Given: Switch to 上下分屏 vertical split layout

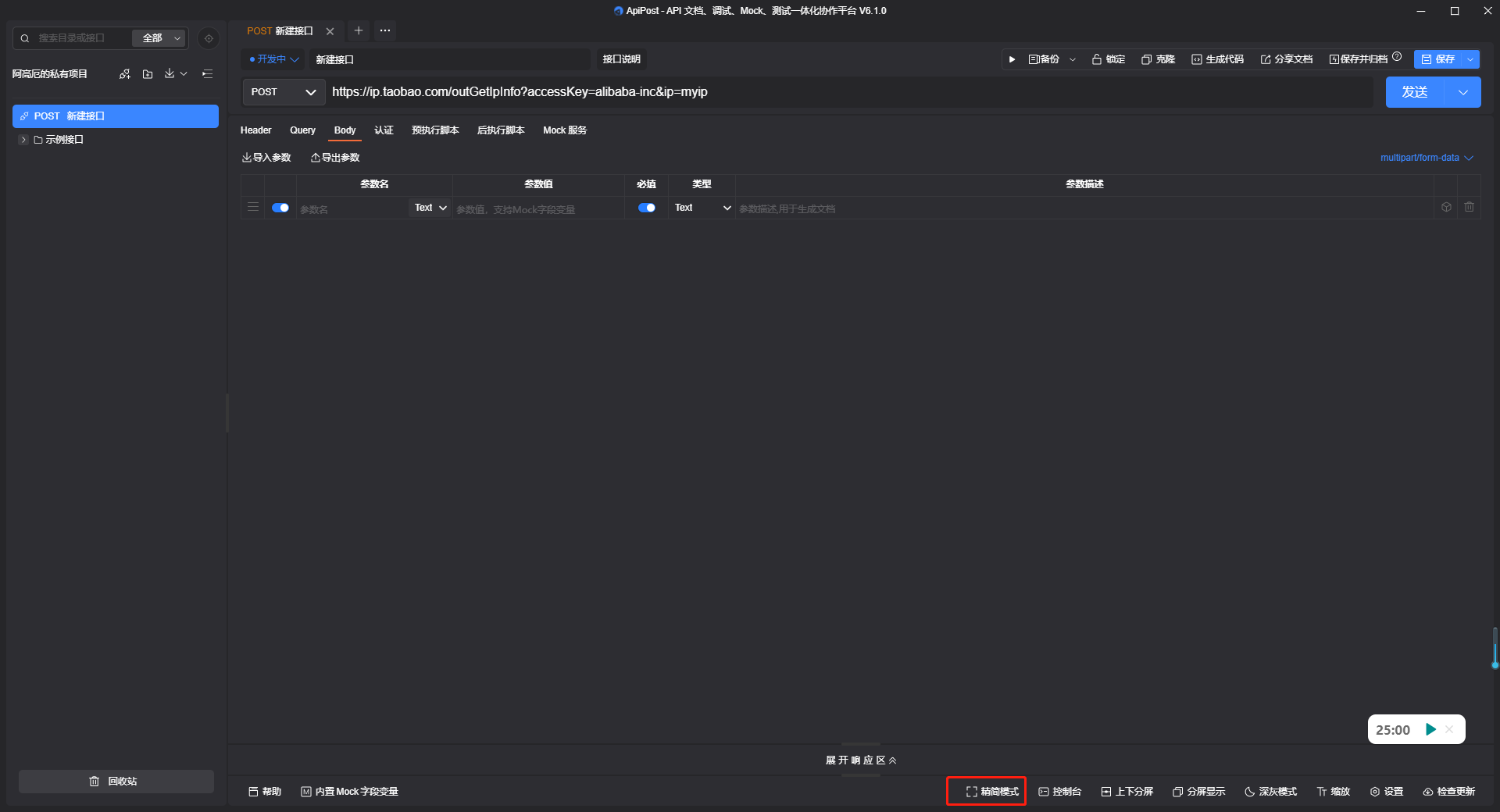Looking at the screenshot, I should pos(1127,792).
